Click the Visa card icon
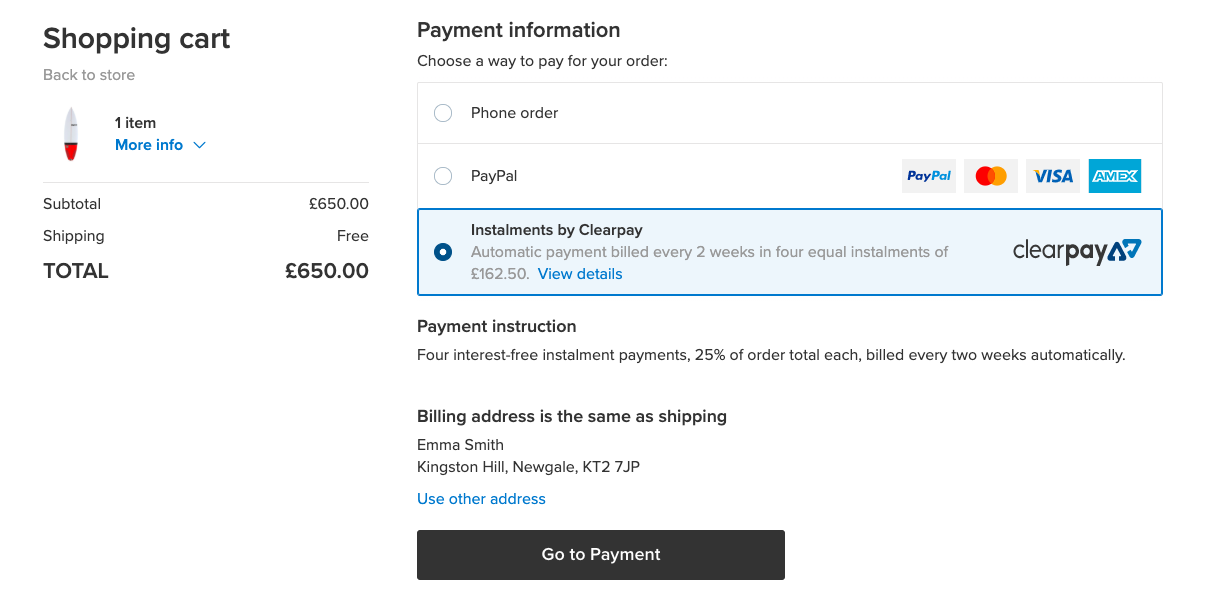 (1053, 176)
